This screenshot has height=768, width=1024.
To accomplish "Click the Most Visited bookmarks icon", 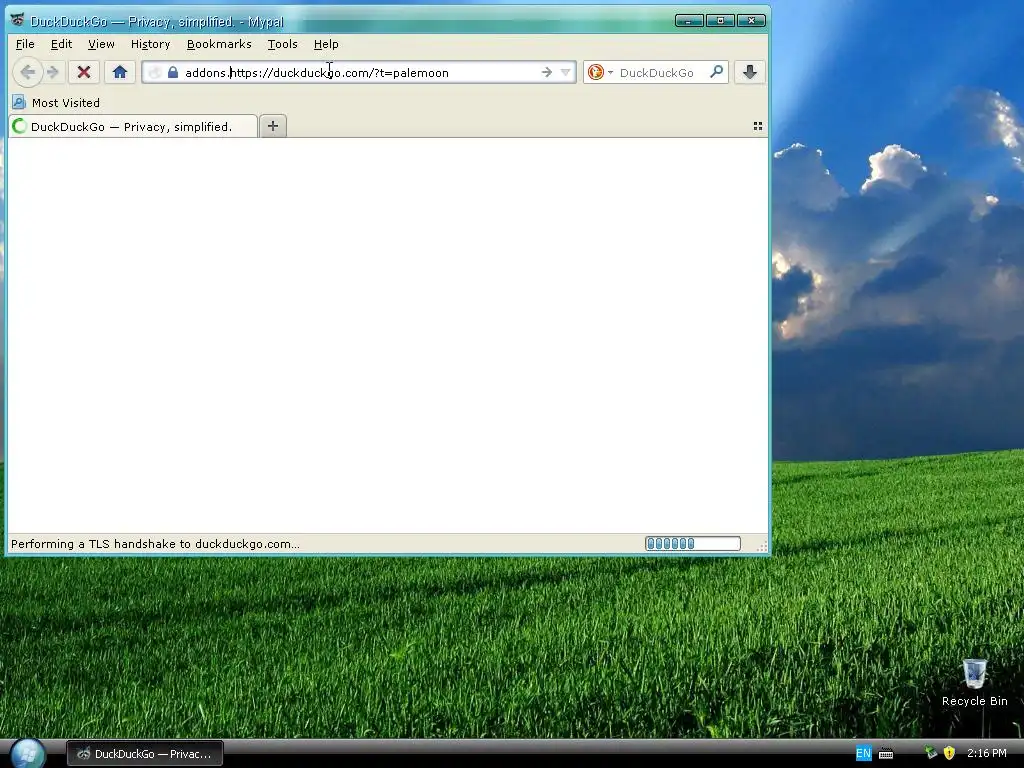I will coord(19,103).
